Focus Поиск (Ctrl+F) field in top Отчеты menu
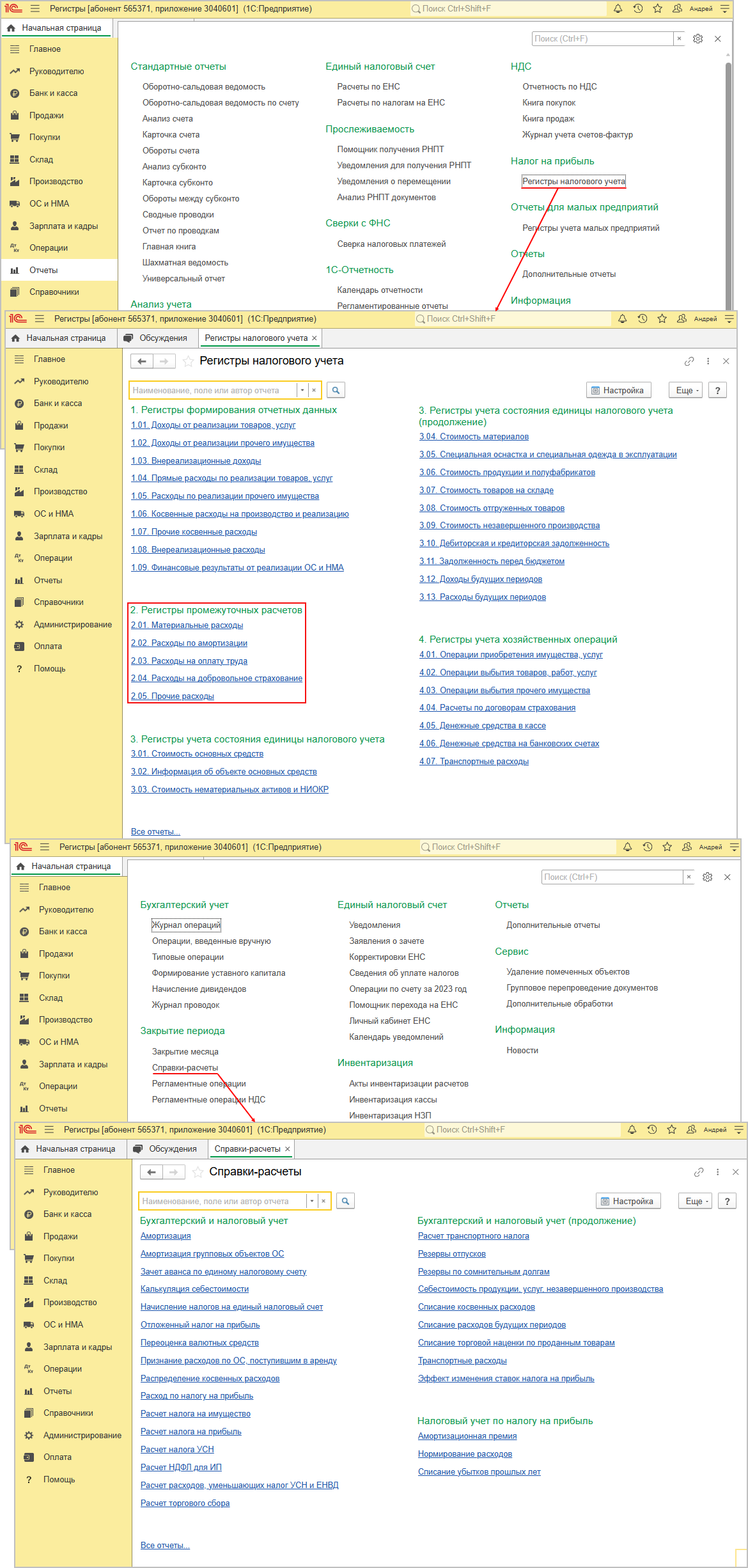748x1568 pixels. pyautogui.click(x=602, y=39)
